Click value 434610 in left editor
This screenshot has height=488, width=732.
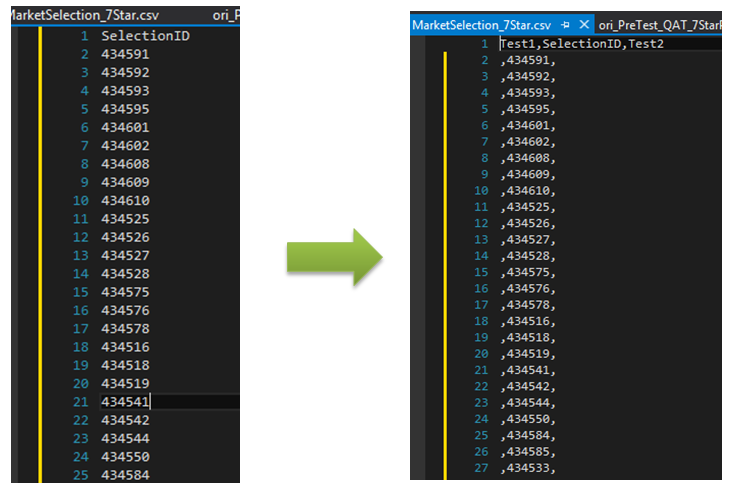[x=125, y=200]
